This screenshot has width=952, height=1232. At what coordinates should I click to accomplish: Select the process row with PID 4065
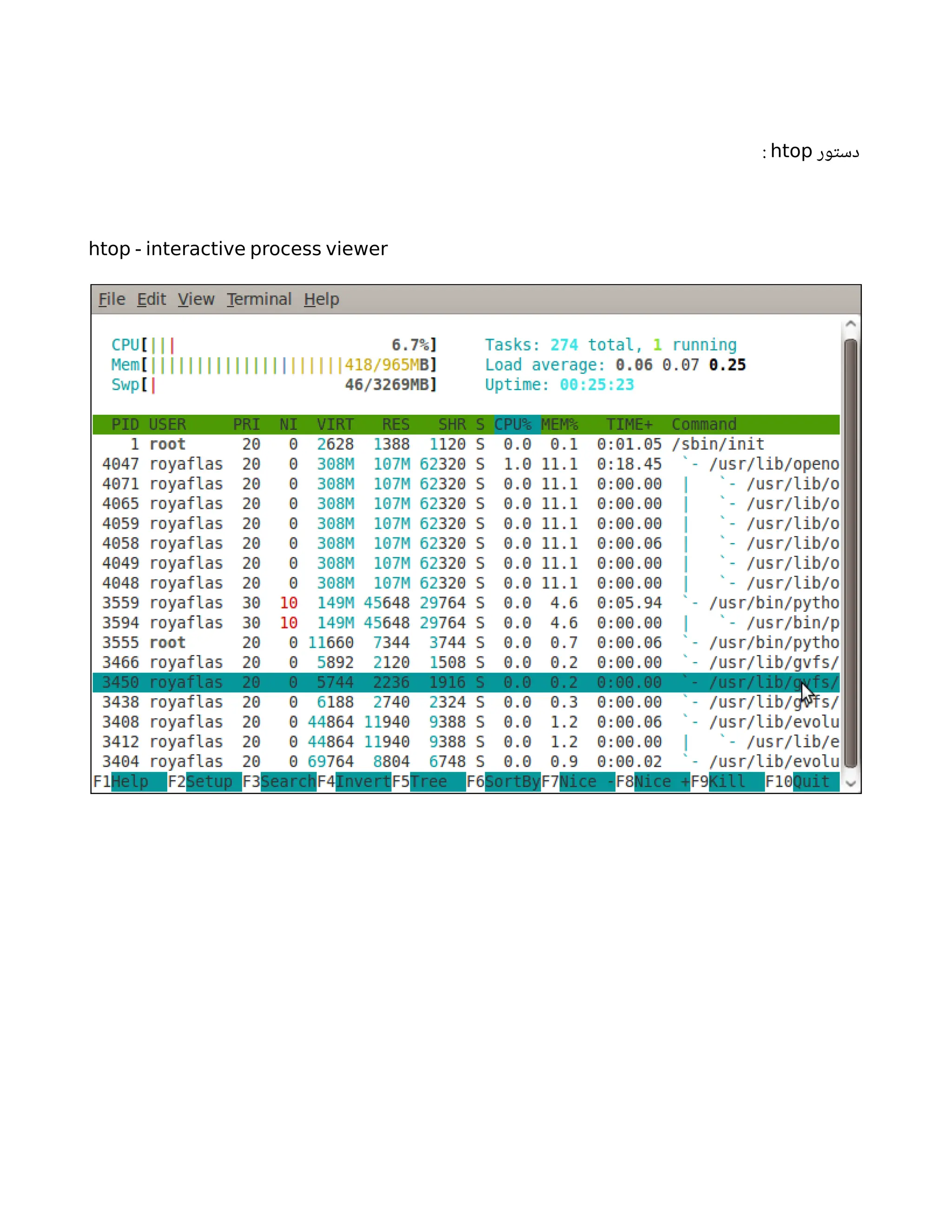(x=466, y=503)
